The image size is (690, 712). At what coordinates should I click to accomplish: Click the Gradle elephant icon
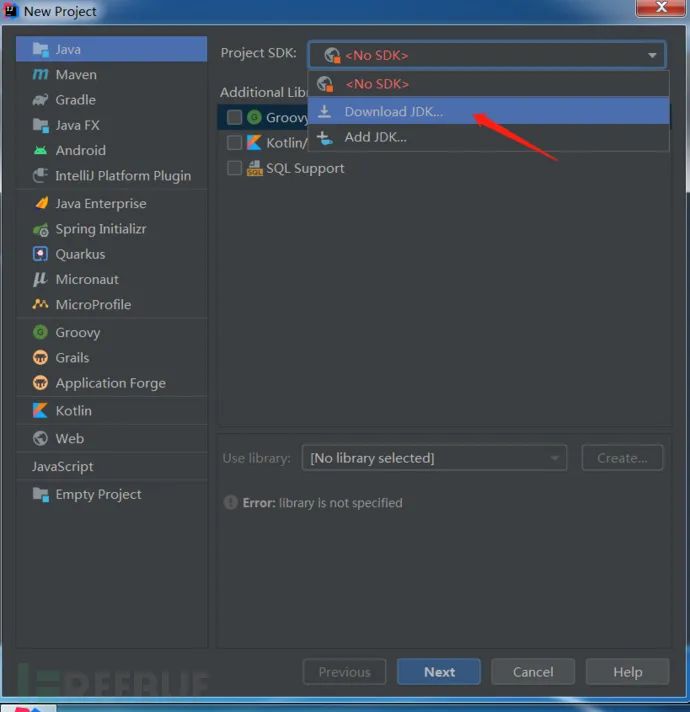40,100
